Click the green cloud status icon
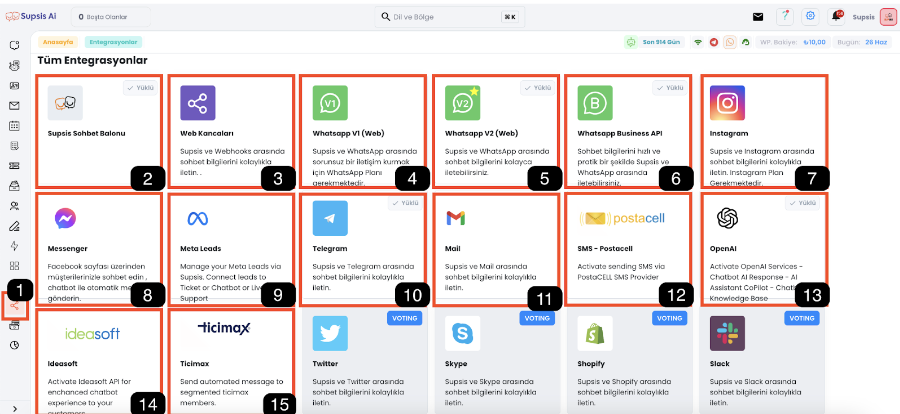This screenshot has width=900, height=414. 746,42
